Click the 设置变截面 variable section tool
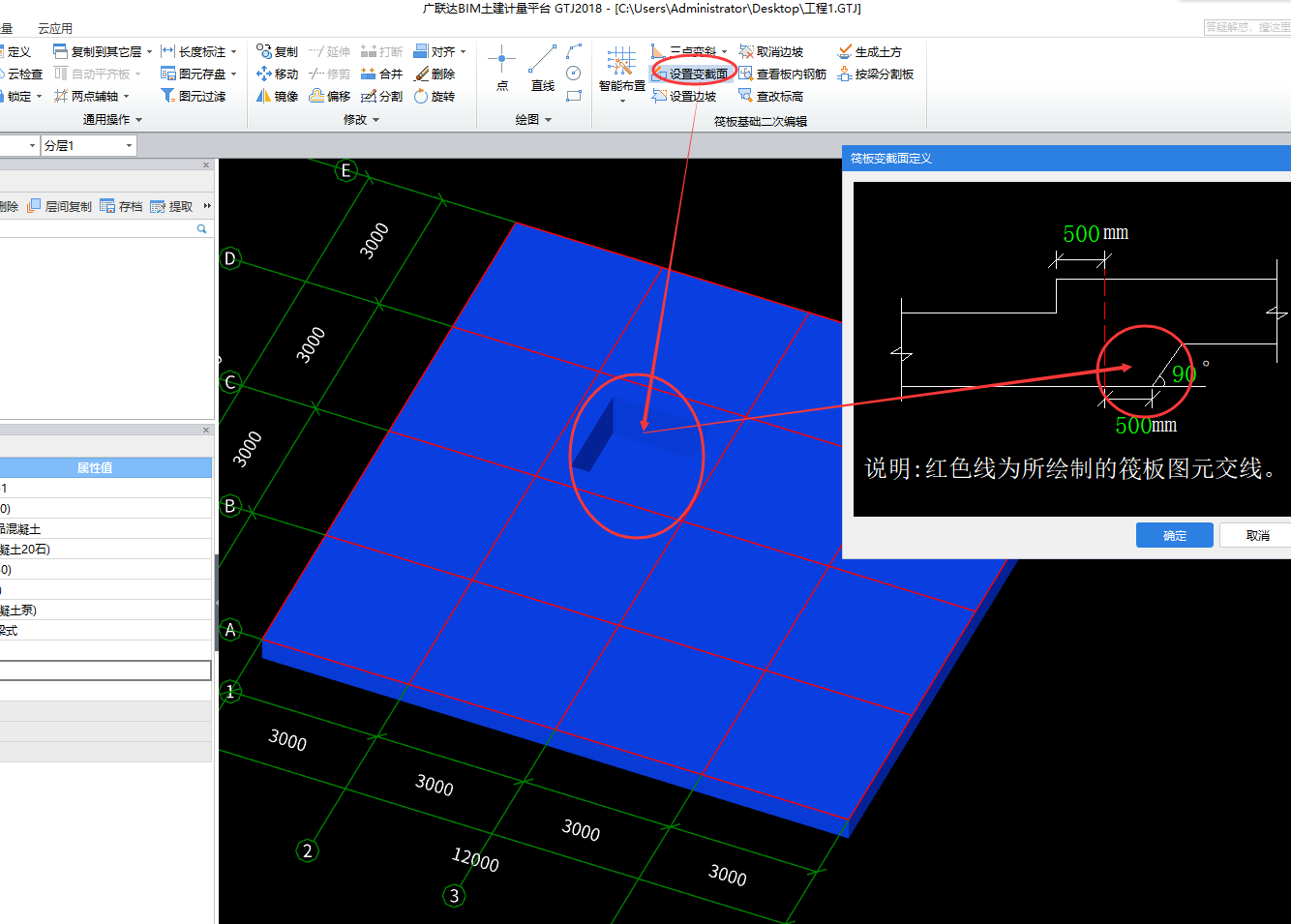The image size is (1291, 924). (691, 75)
